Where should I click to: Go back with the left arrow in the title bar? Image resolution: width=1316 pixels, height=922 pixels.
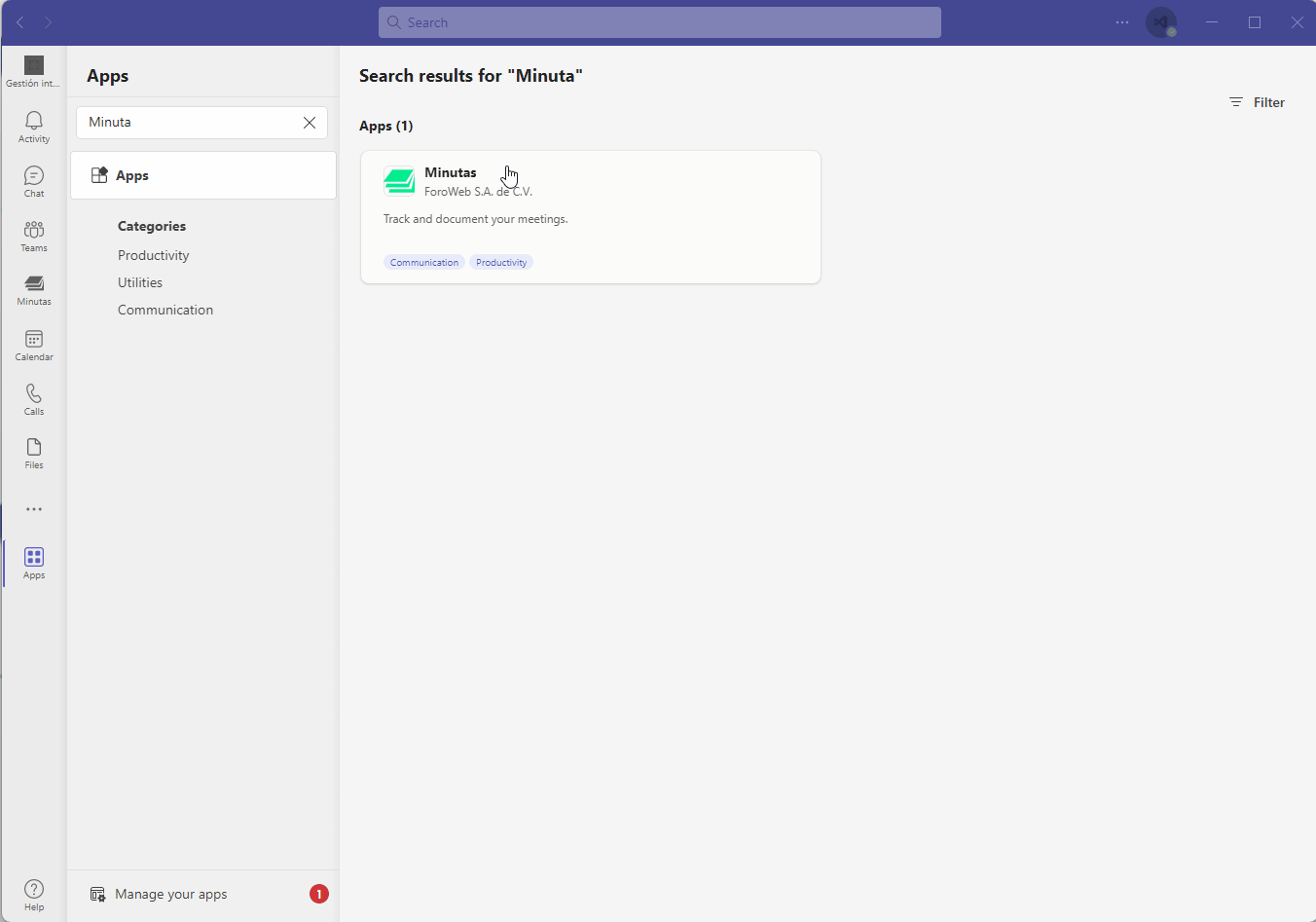(x=20, y=22)
